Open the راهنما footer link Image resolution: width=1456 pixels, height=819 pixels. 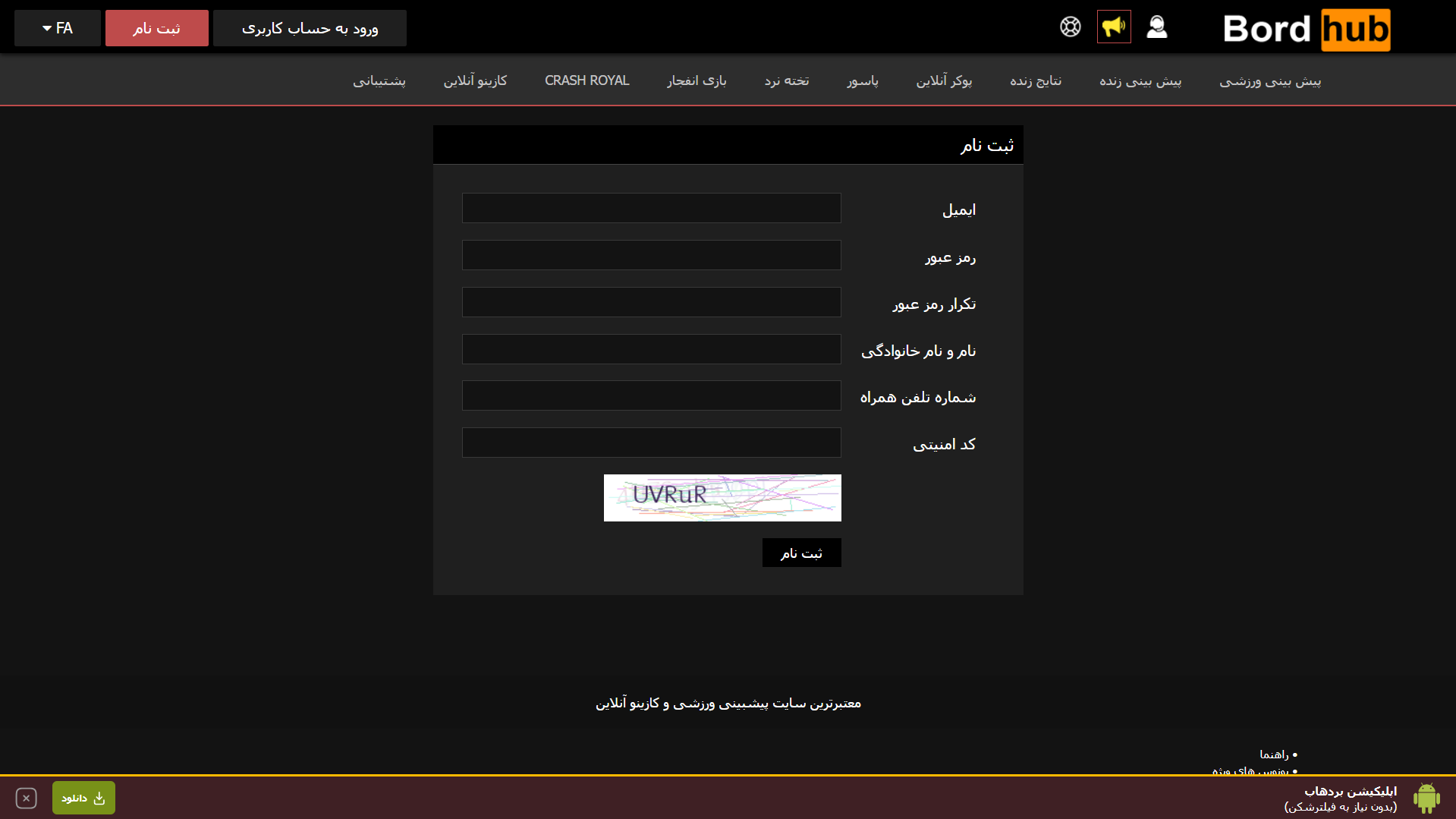(1274, 754)
